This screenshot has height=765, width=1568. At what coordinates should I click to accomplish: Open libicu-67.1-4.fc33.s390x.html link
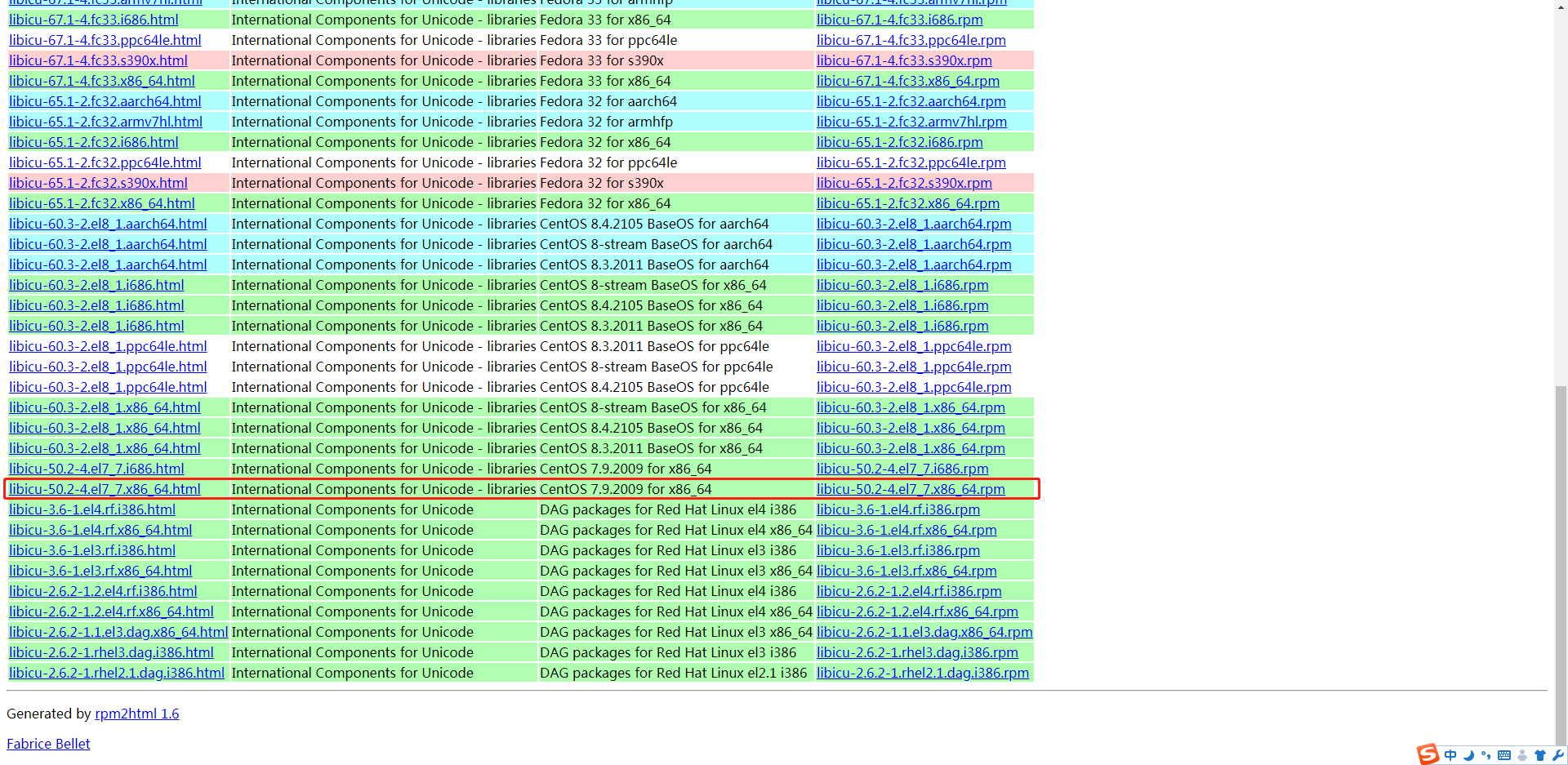pyautogui.click(x=98, y=60)
